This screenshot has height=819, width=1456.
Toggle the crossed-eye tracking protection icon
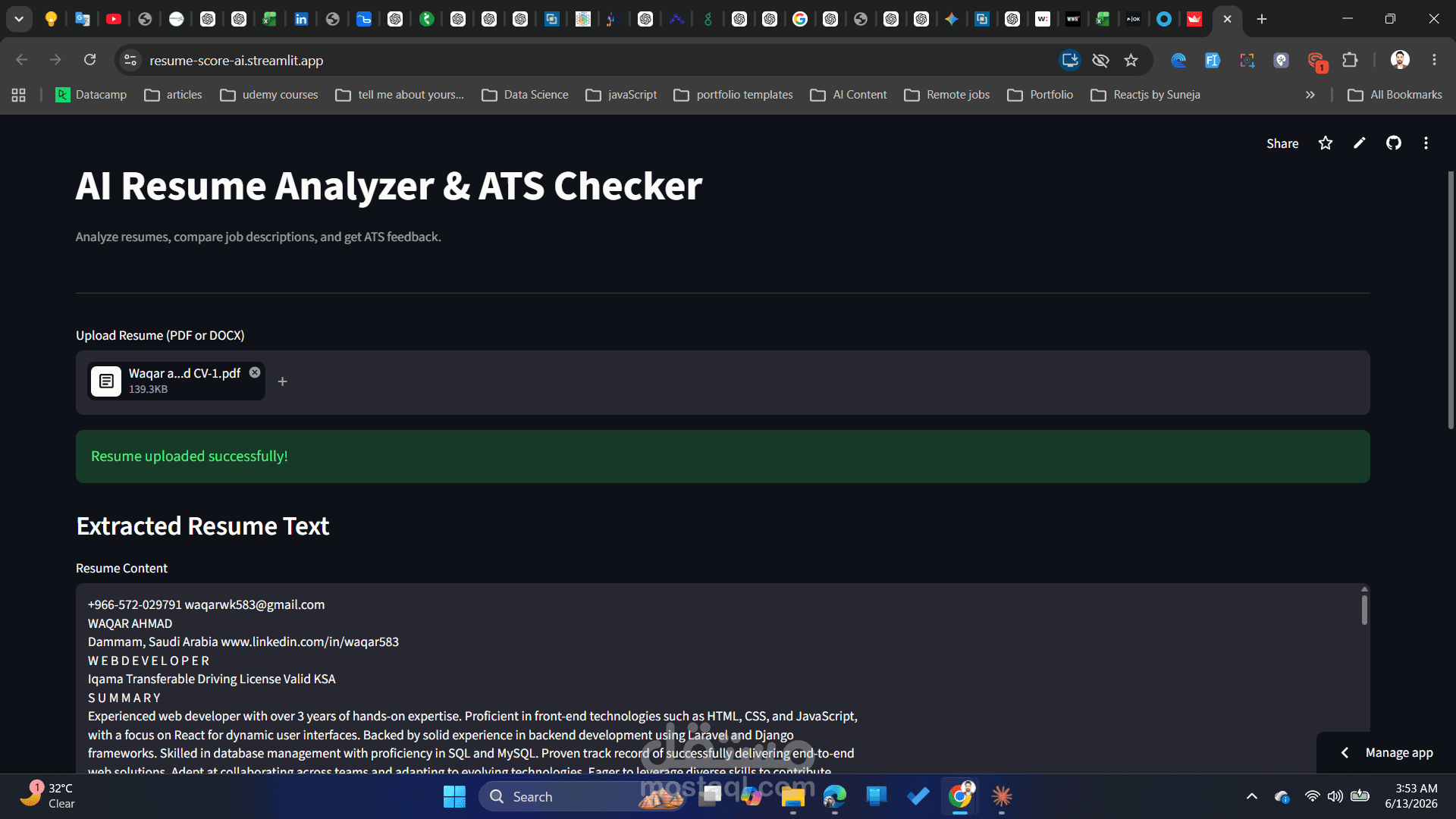coord(1100,60)
